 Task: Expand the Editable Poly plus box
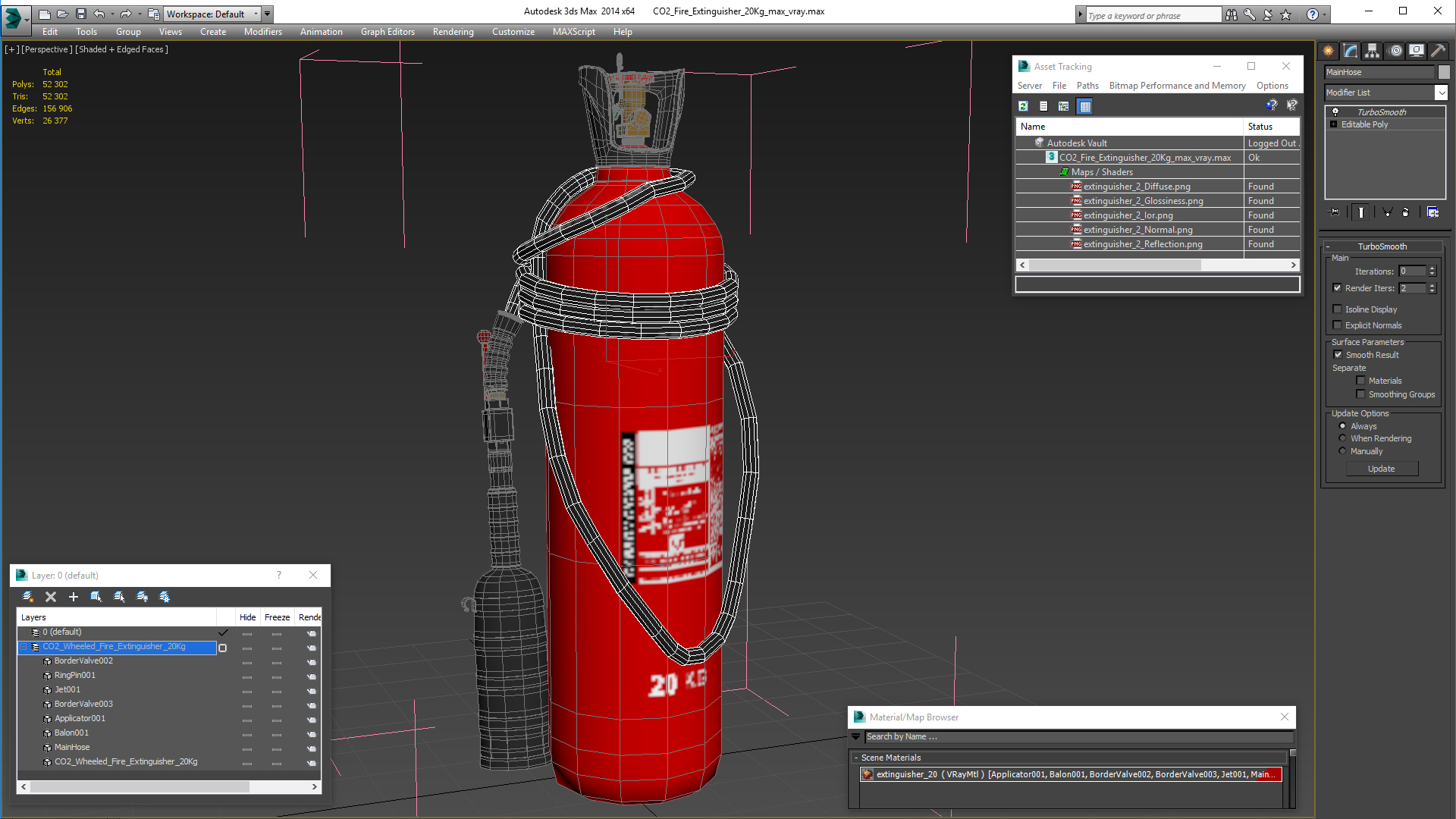pos(1334,124)
